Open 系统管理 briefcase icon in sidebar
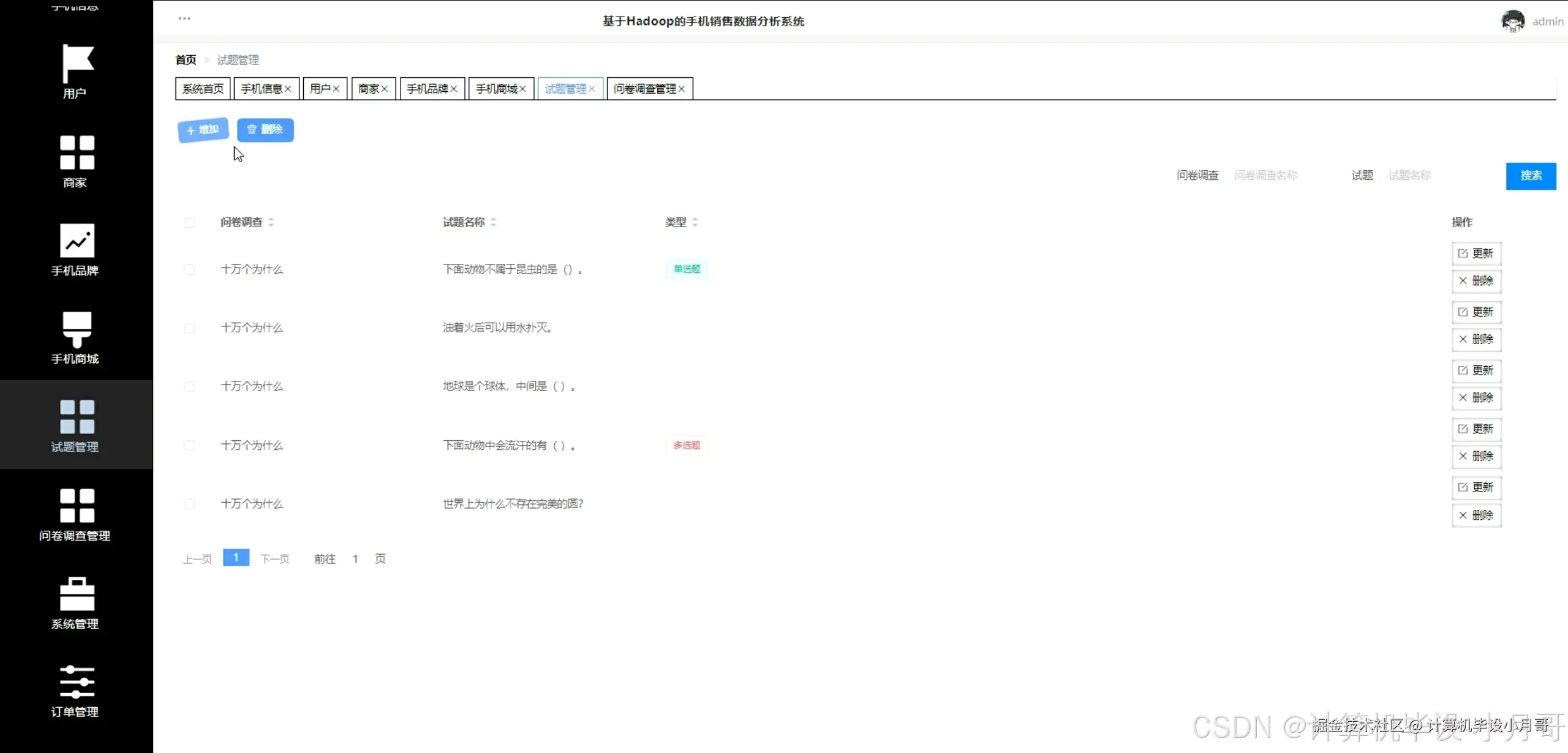Image resolution: width=1568 pixels, height=753 pixels. pyautogui.click(x=77, y=594)
